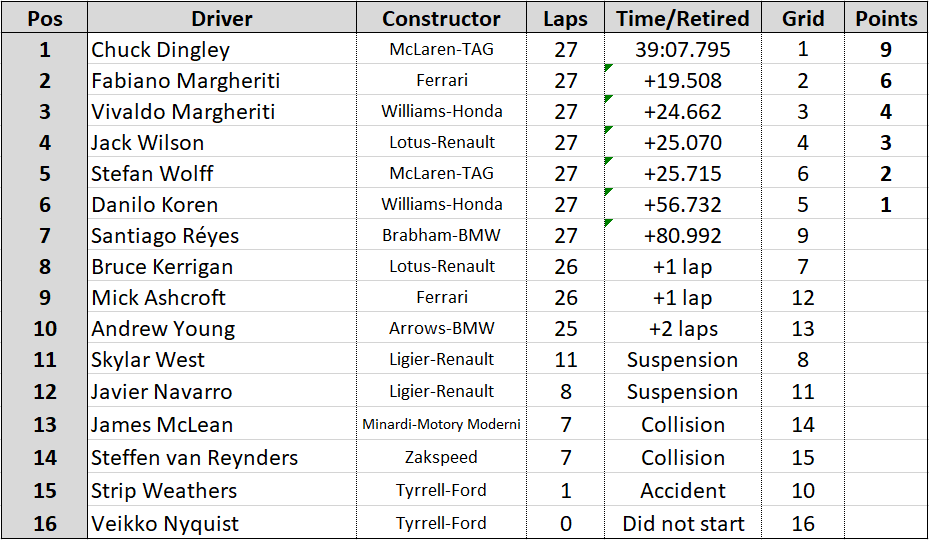Click the Brabham-BMW constructor cell
This screenshot has width=929, height=540.
click(x=441, y=236)
